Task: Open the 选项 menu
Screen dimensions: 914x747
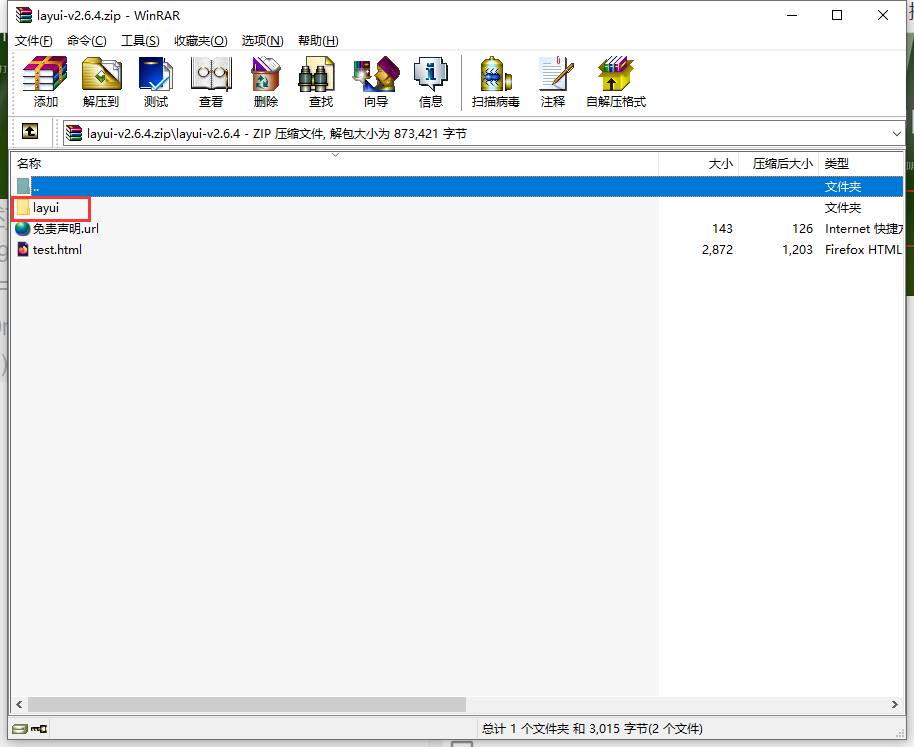Action: [x=261, y=40]
